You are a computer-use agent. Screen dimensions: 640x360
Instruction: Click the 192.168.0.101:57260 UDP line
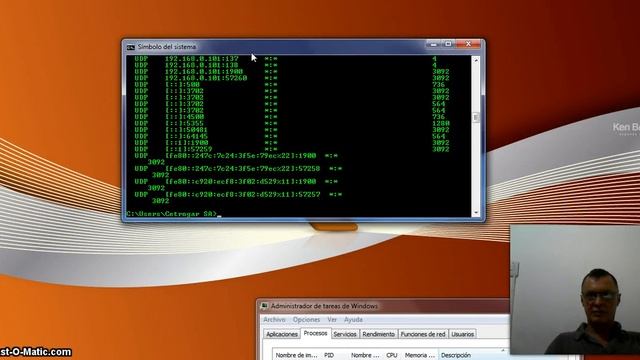coord(292,78)
